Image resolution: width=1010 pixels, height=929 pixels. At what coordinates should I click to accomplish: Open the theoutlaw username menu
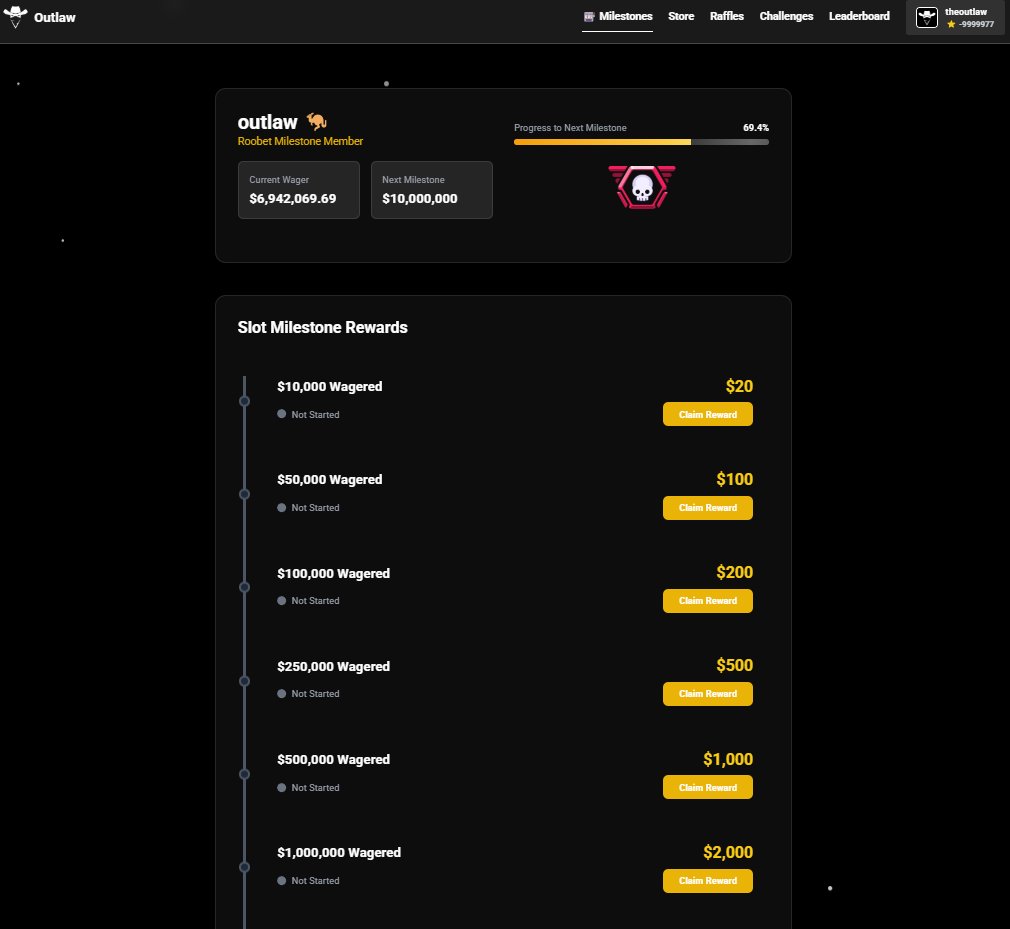[966, 12]
